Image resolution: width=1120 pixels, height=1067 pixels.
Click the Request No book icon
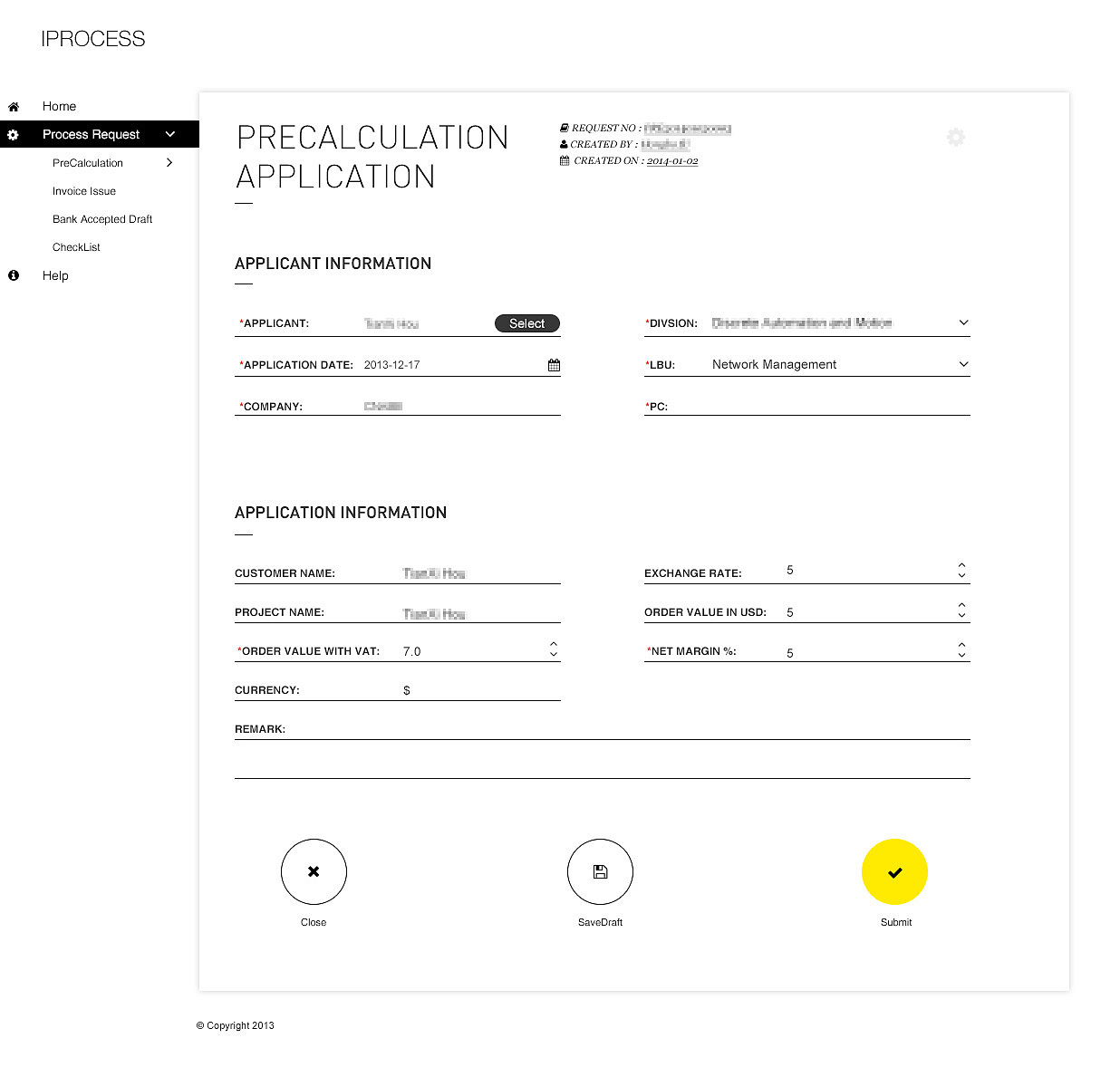click(565, 129)
